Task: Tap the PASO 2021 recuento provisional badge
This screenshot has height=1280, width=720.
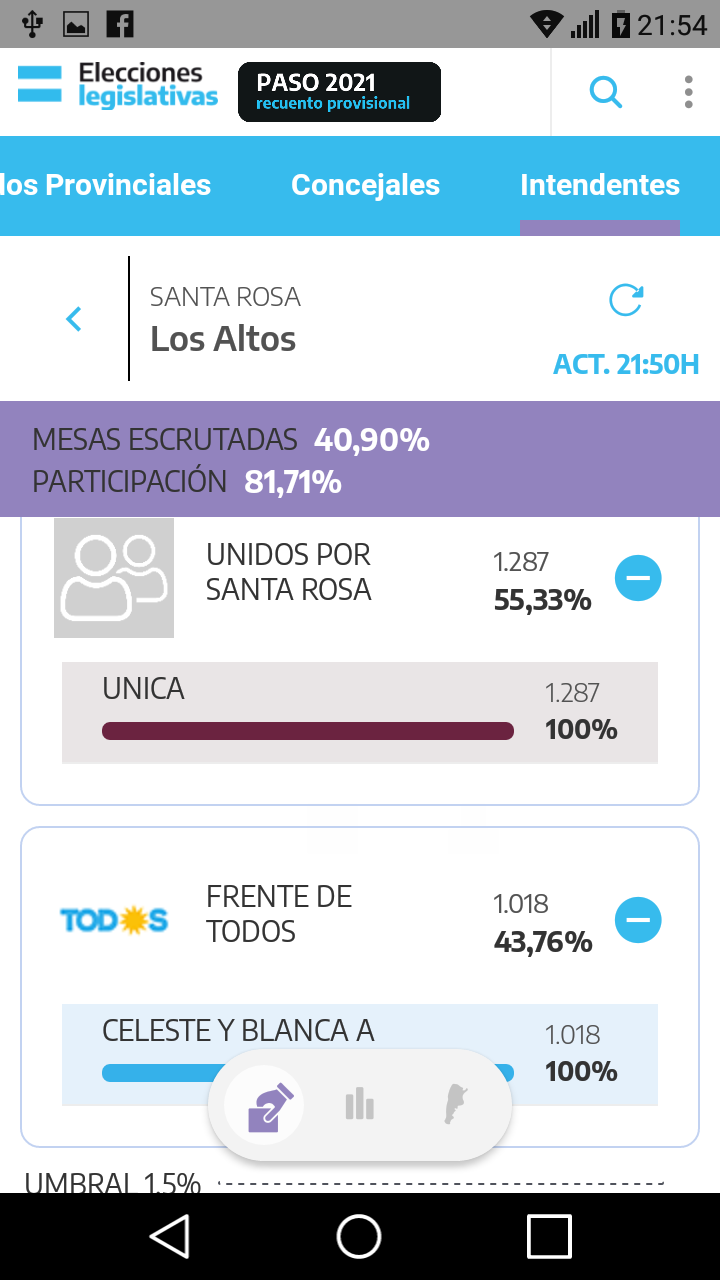Action: [x=339, y=92]
